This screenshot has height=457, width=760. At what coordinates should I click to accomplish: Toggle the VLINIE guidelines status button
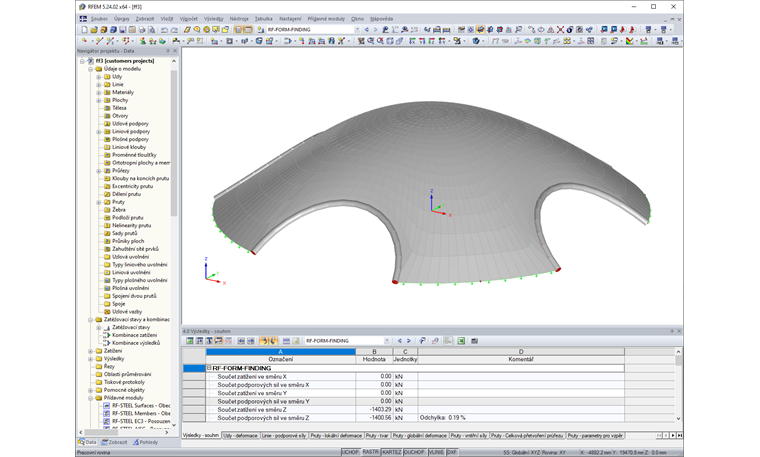pos(436,452)
